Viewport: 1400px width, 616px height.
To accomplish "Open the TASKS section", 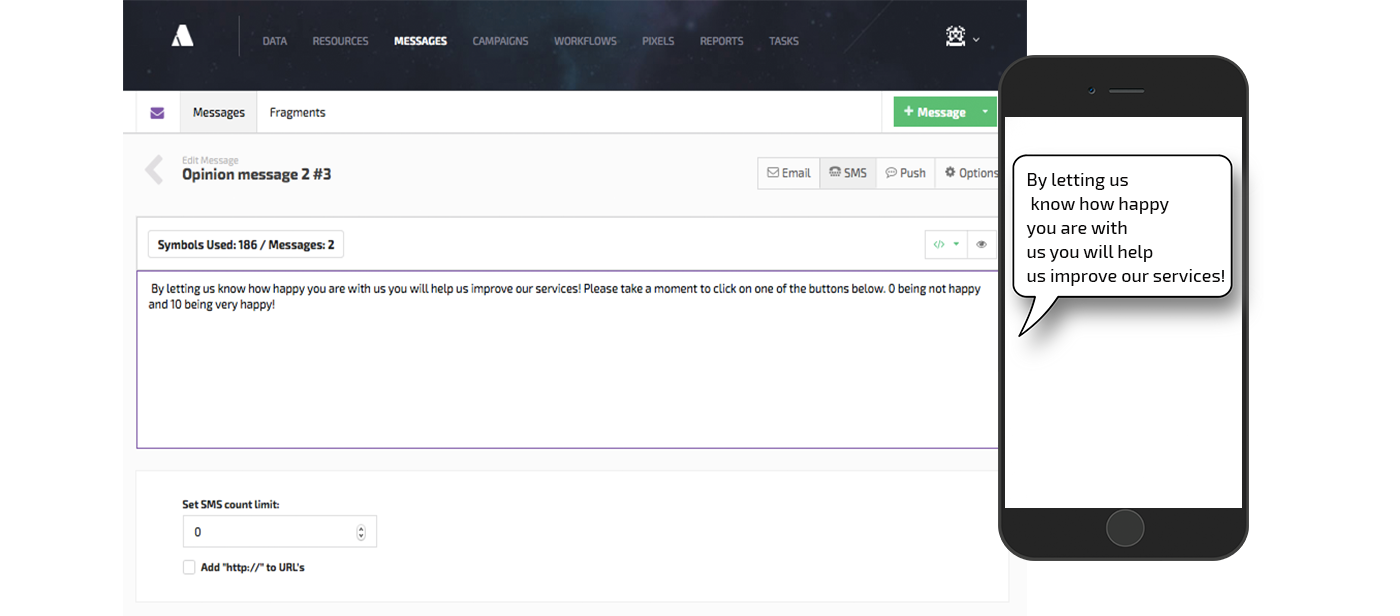I will (x=784, y=41).
